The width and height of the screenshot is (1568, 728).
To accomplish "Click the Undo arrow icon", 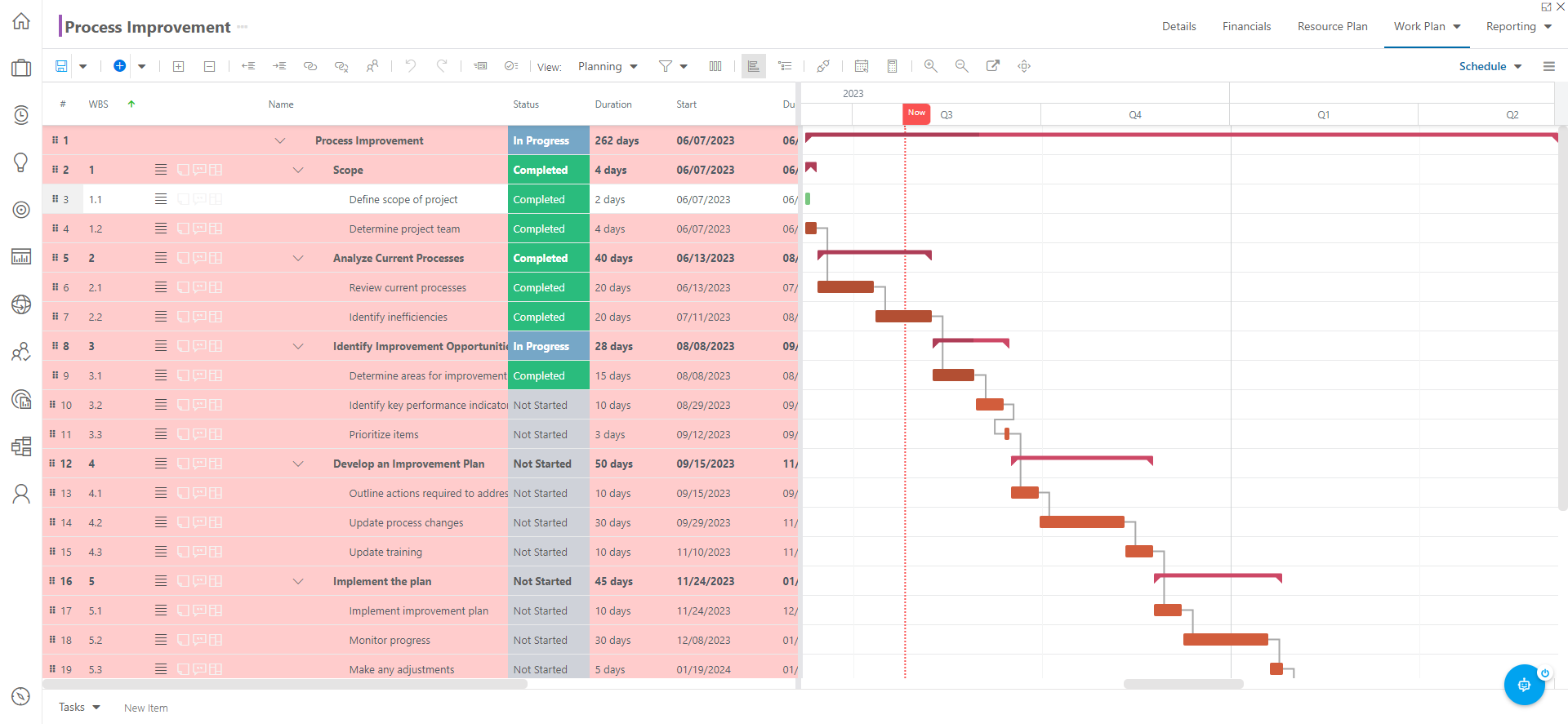I will click(411, 65).
